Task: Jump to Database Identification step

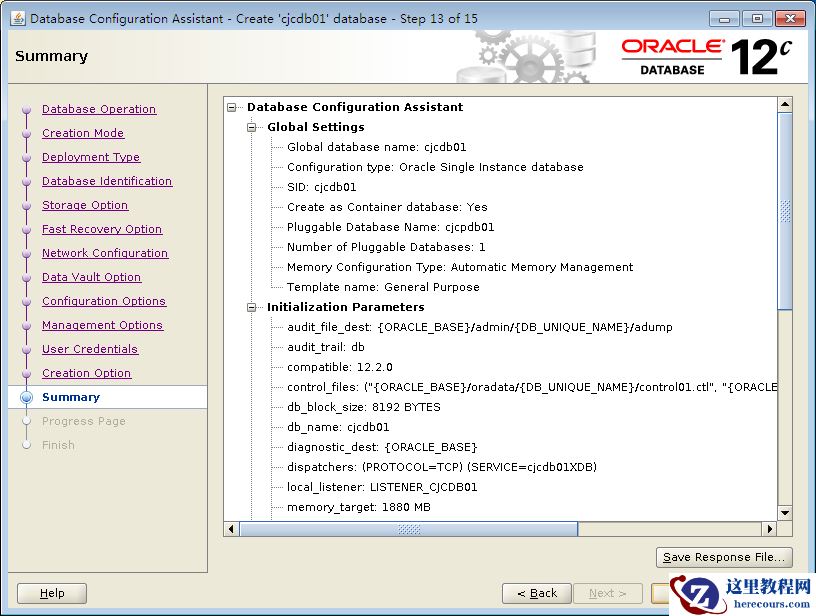Action: point(107,181)
